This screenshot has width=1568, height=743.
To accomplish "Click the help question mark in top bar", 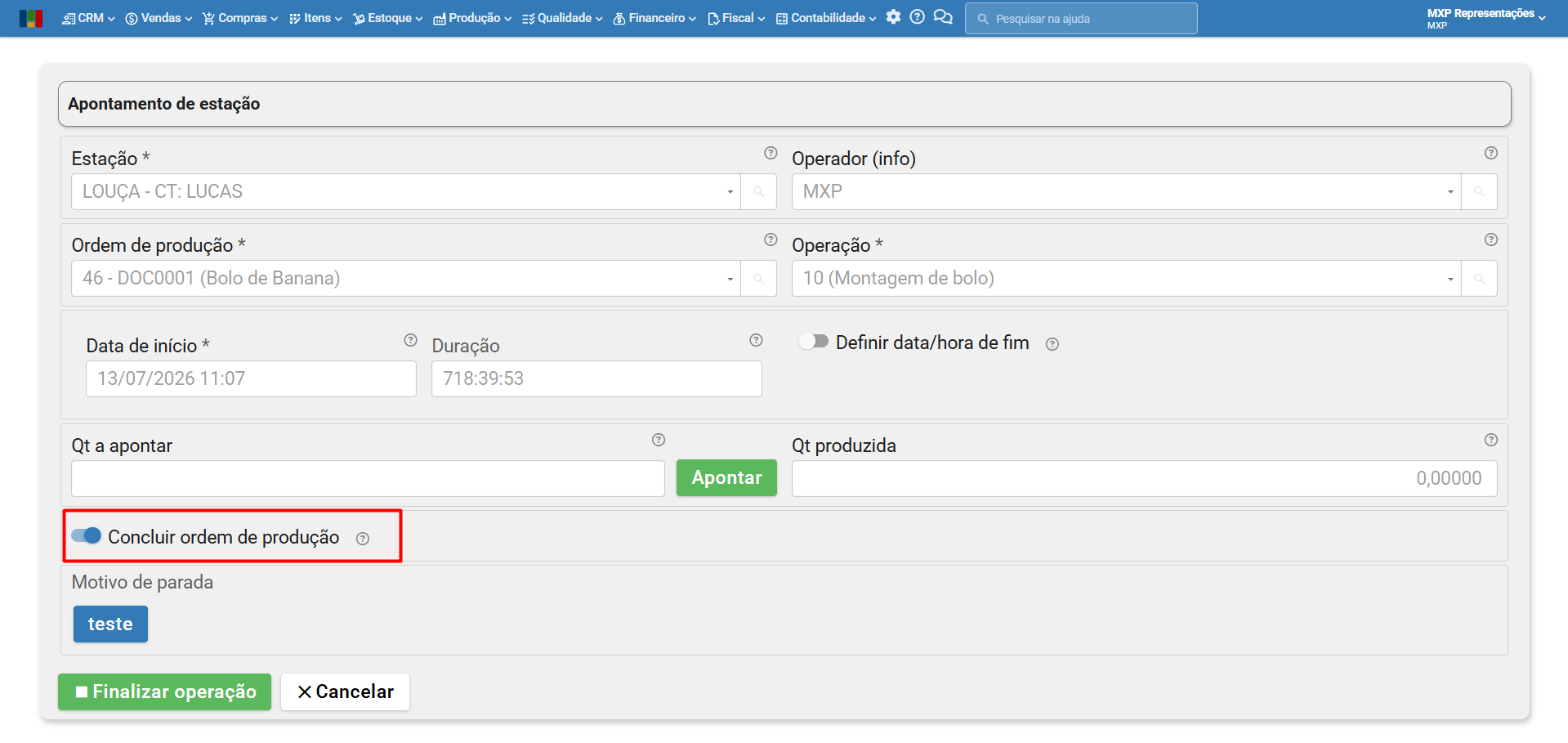I will click(917, 17).
